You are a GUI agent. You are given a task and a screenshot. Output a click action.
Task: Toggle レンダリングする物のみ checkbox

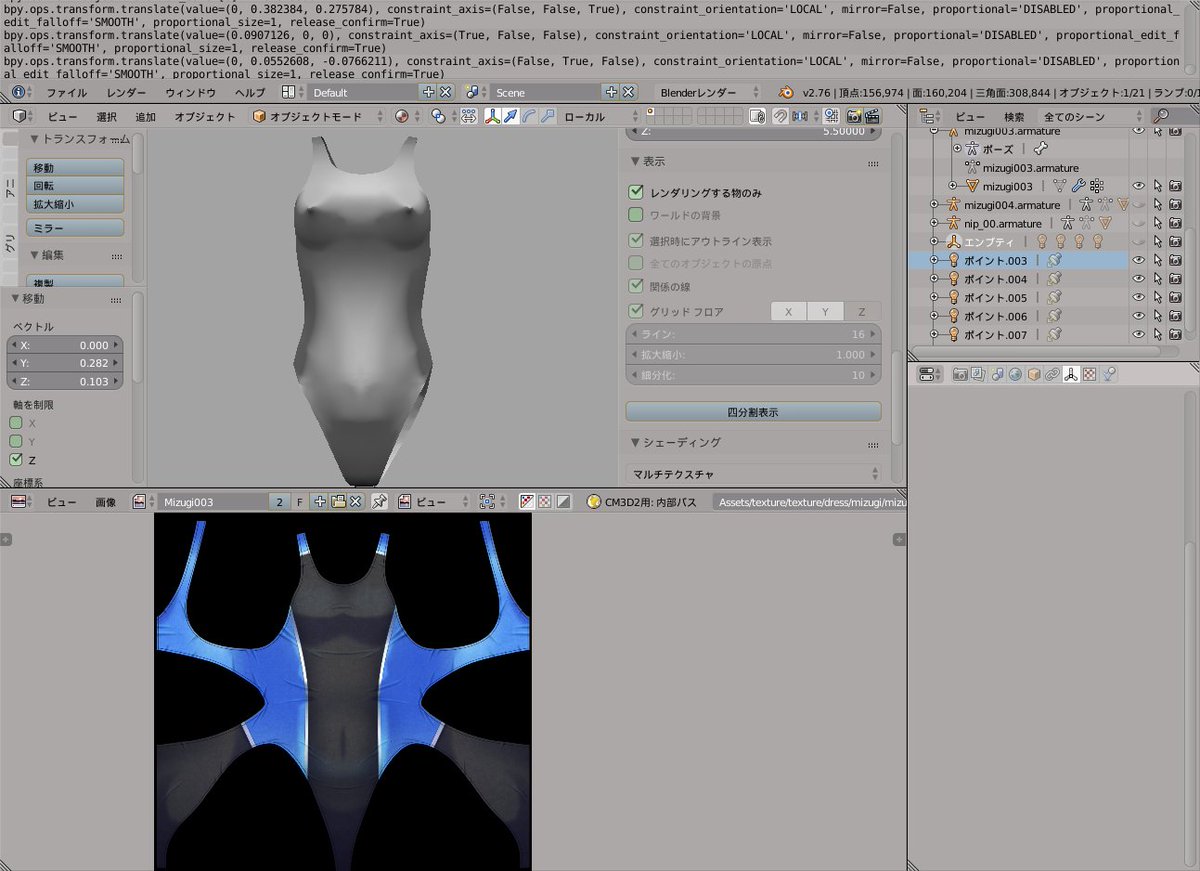click(635, 191)
